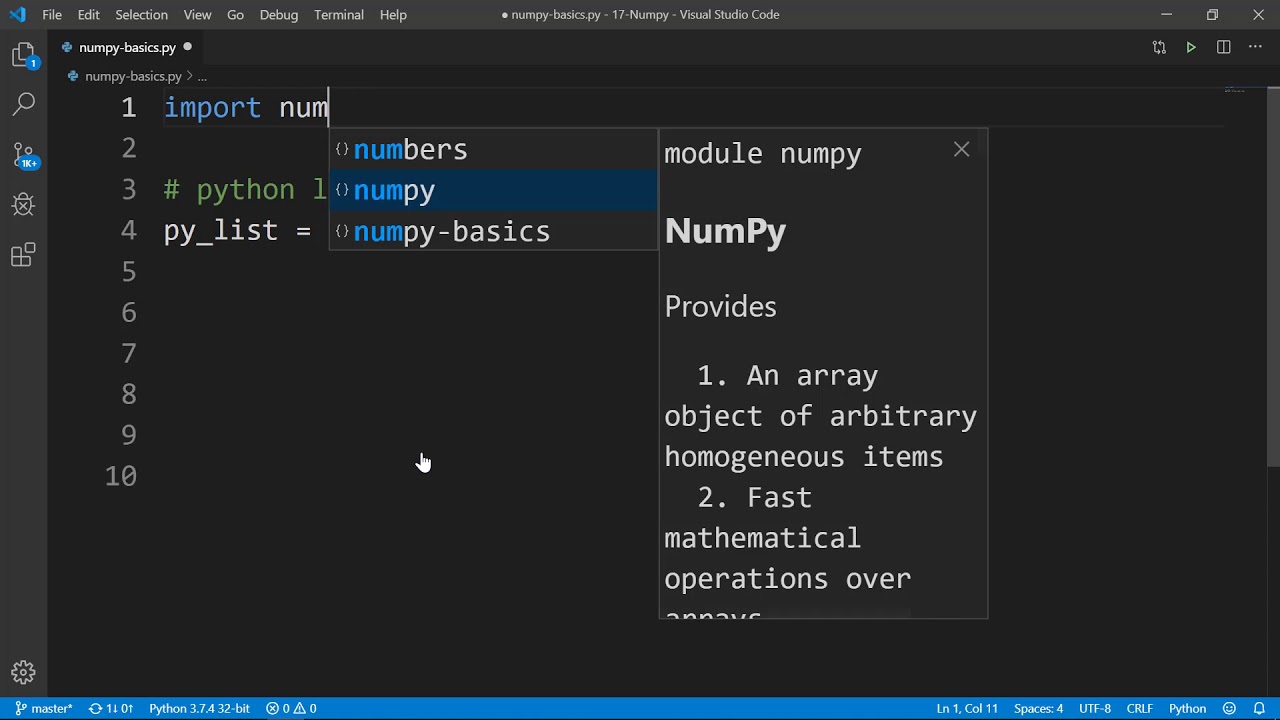Image resolution: width=1280 pixels, height=720 pixels.
Task: Open the Edit menu
Action: point(89,14)
